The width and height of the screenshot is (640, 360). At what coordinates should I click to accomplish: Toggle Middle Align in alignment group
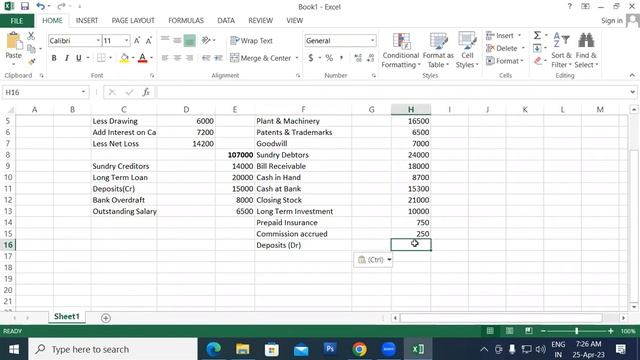coord(177,40)
